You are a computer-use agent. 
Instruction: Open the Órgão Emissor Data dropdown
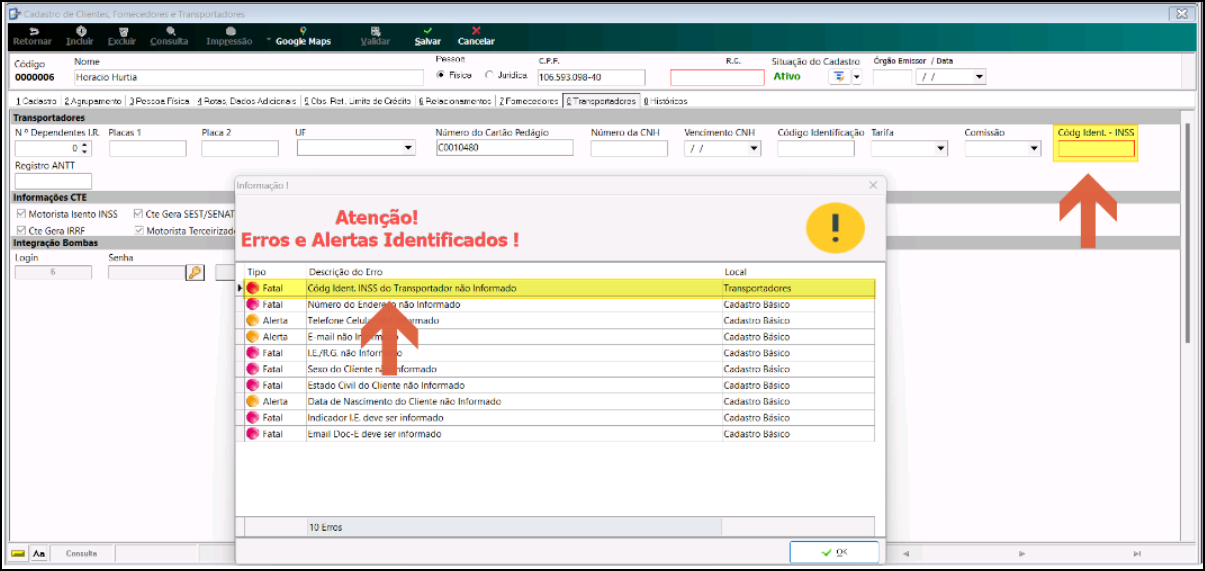point(979,77)
